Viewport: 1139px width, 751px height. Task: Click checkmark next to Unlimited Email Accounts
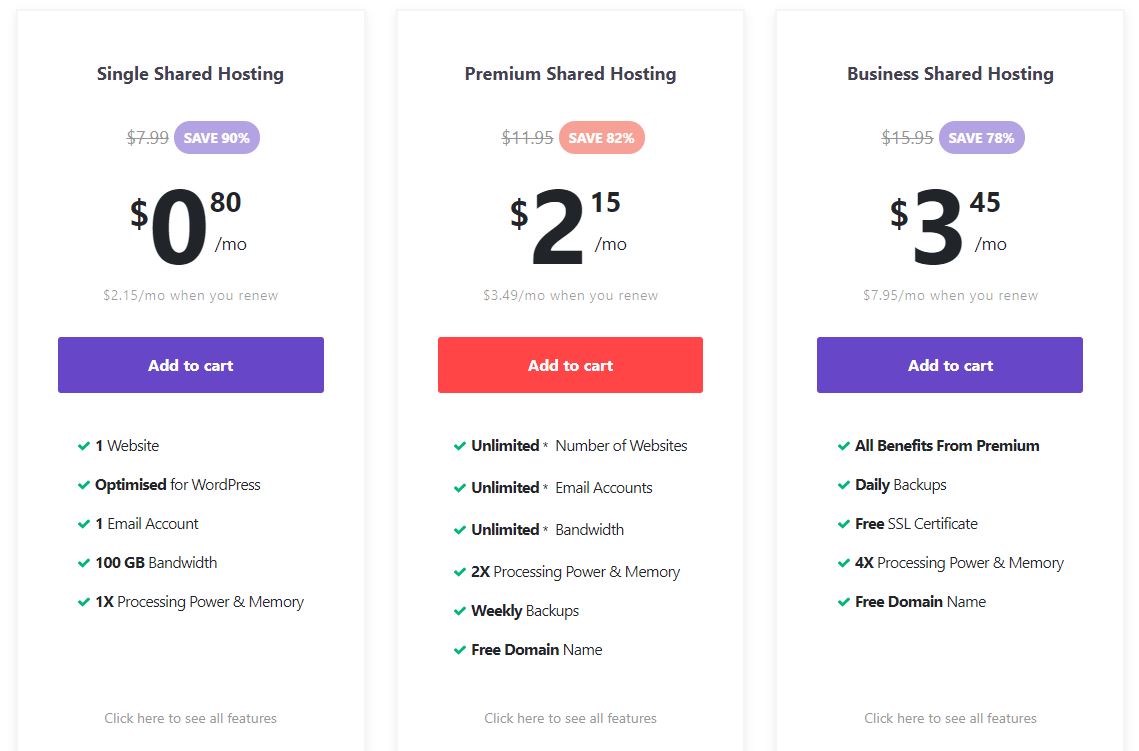click(x=460, y=488)
